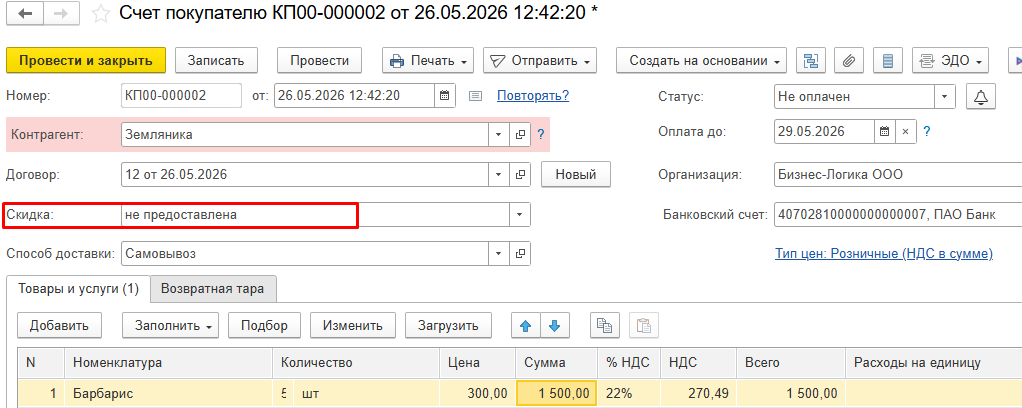The width and height of the screenshot is (1022, 408).
Task: Open calendar picker for document date
Action: [x=444, y=96]
